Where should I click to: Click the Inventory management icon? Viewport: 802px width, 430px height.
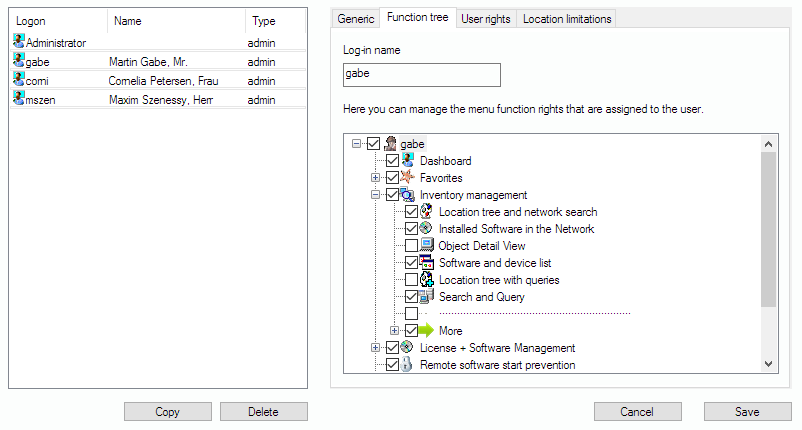(x=407, y=195)
